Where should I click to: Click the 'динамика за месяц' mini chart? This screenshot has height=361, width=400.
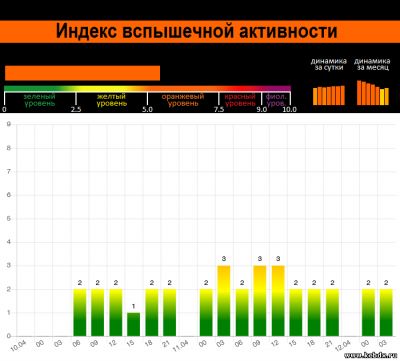(373, 93)
